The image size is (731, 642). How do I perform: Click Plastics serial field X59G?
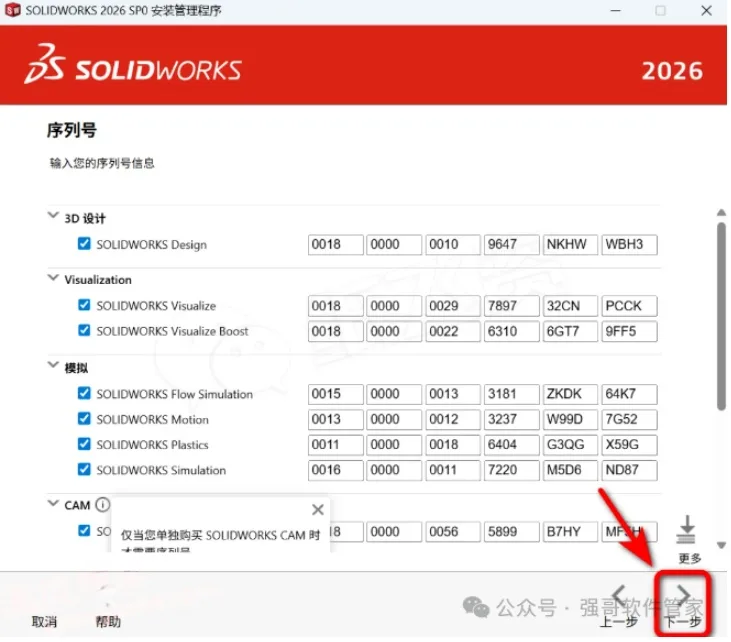tap(629, 444)
